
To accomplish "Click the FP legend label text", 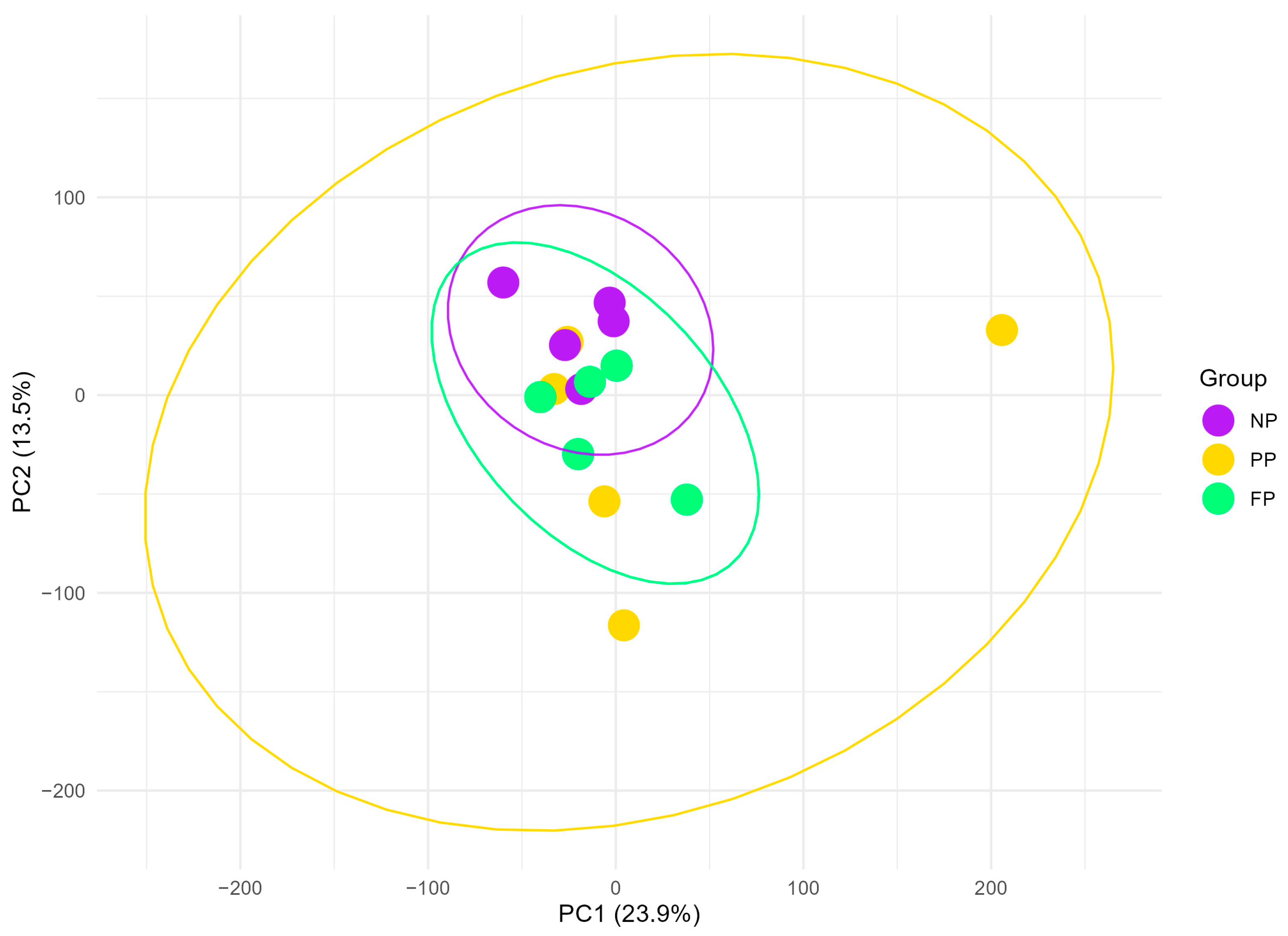I will coord(1263,499).
